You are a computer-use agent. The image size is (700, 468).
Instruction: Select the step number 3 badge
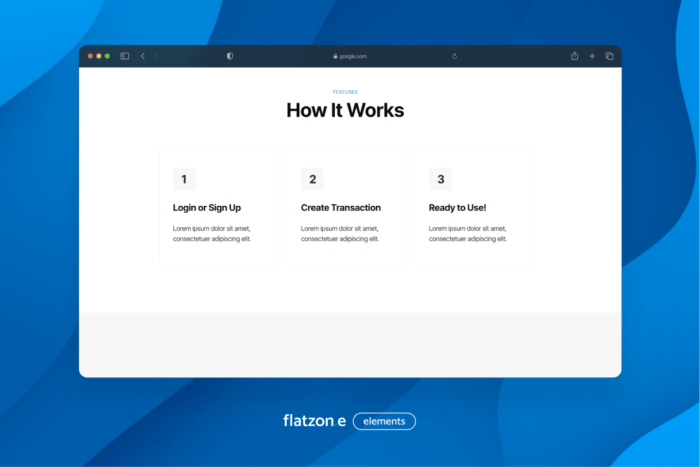pos(440,179)
